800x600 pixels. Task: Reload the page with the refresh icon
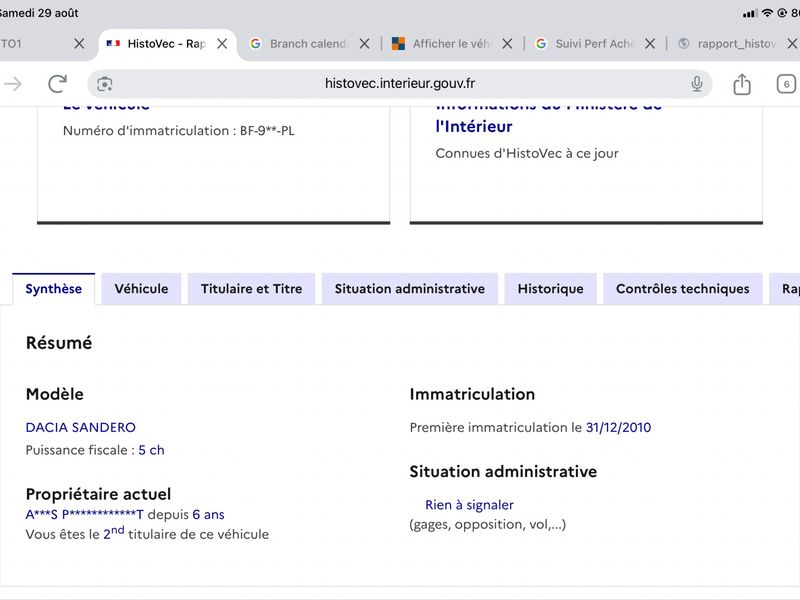58,84
